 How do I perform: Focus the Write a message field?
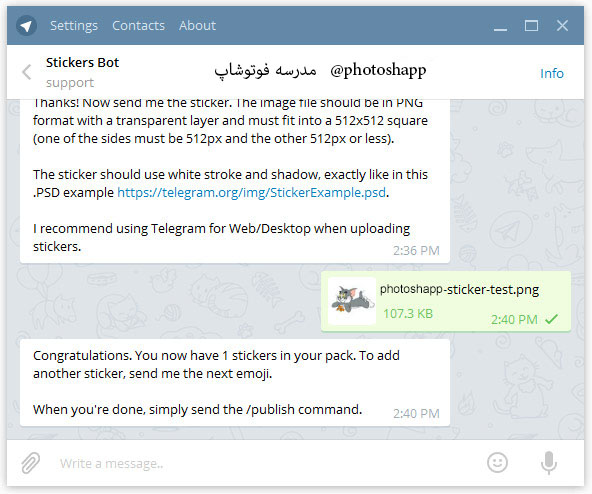coord(264,463)
